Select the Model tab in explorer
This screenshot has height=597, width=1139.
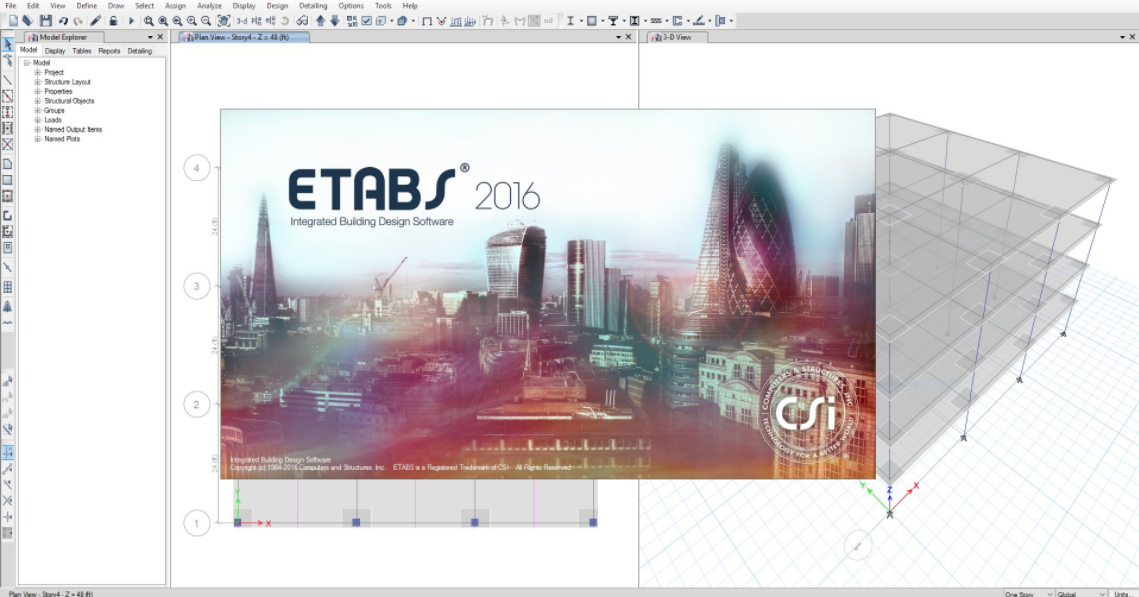28,50
